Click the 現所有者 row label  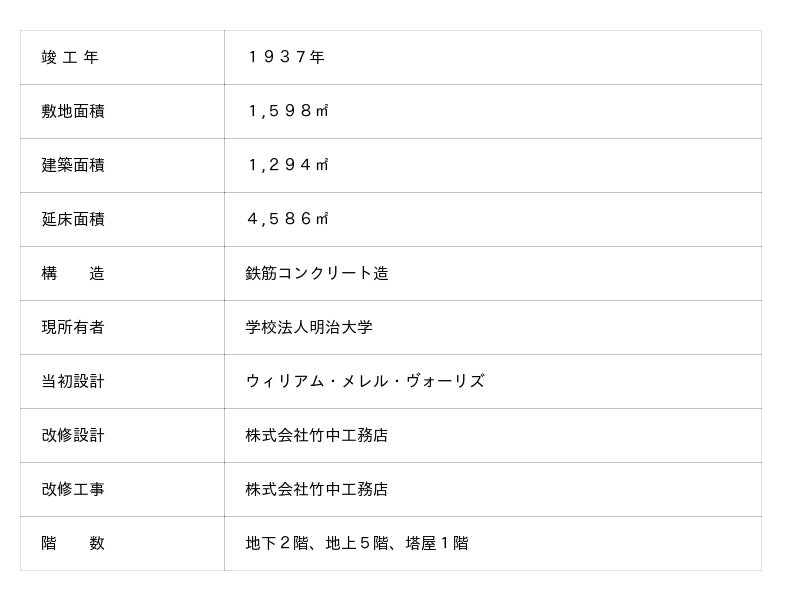pyautogui.click(x=73, y=327)
